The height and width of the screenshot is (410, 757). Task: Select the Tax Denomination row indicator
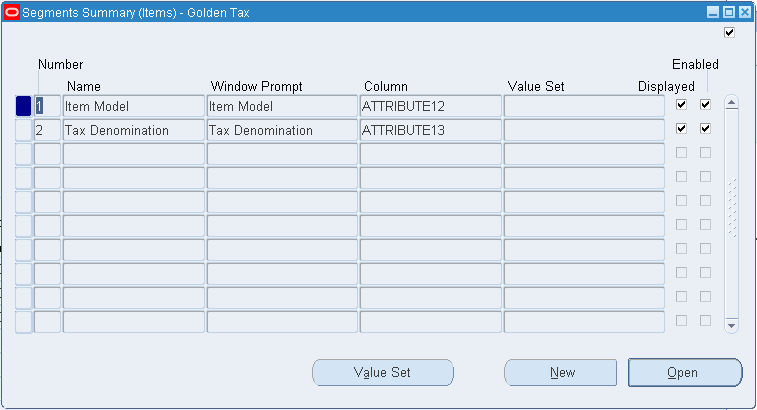point(23,130)
